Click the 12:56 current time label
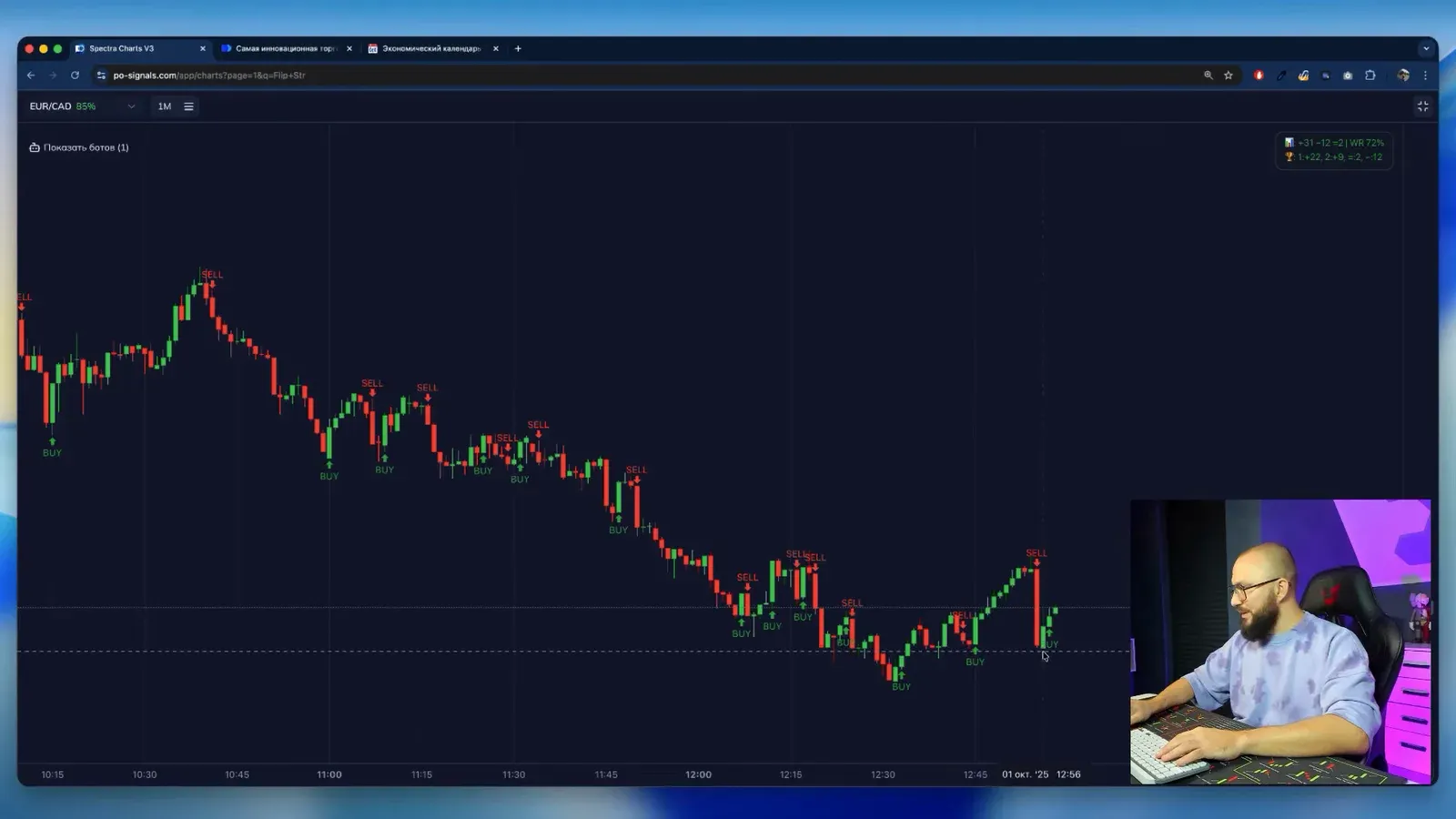This screenshot has height=819, width=1456. 1068,775
